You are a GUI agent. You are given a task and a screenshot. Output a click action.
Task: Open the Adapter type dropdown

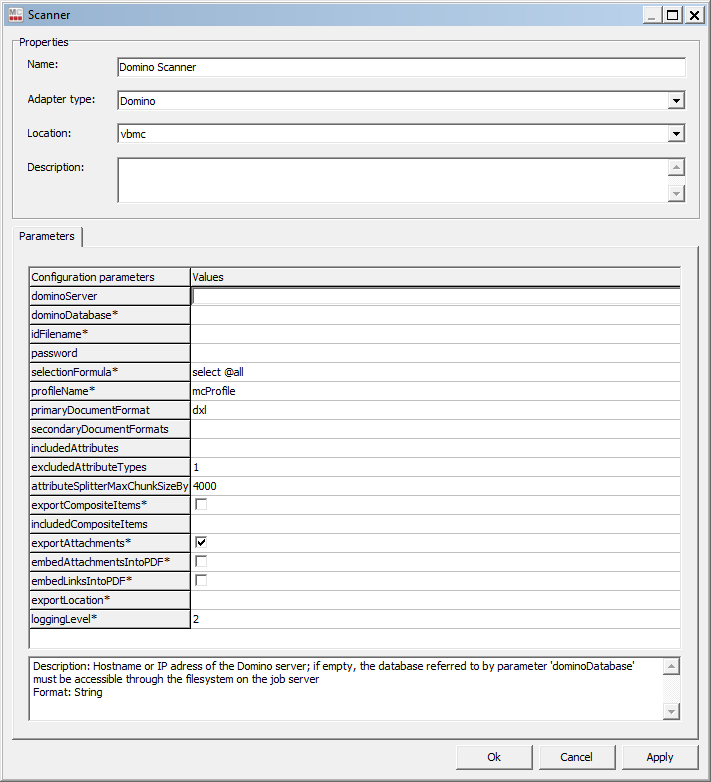point(676,101)
